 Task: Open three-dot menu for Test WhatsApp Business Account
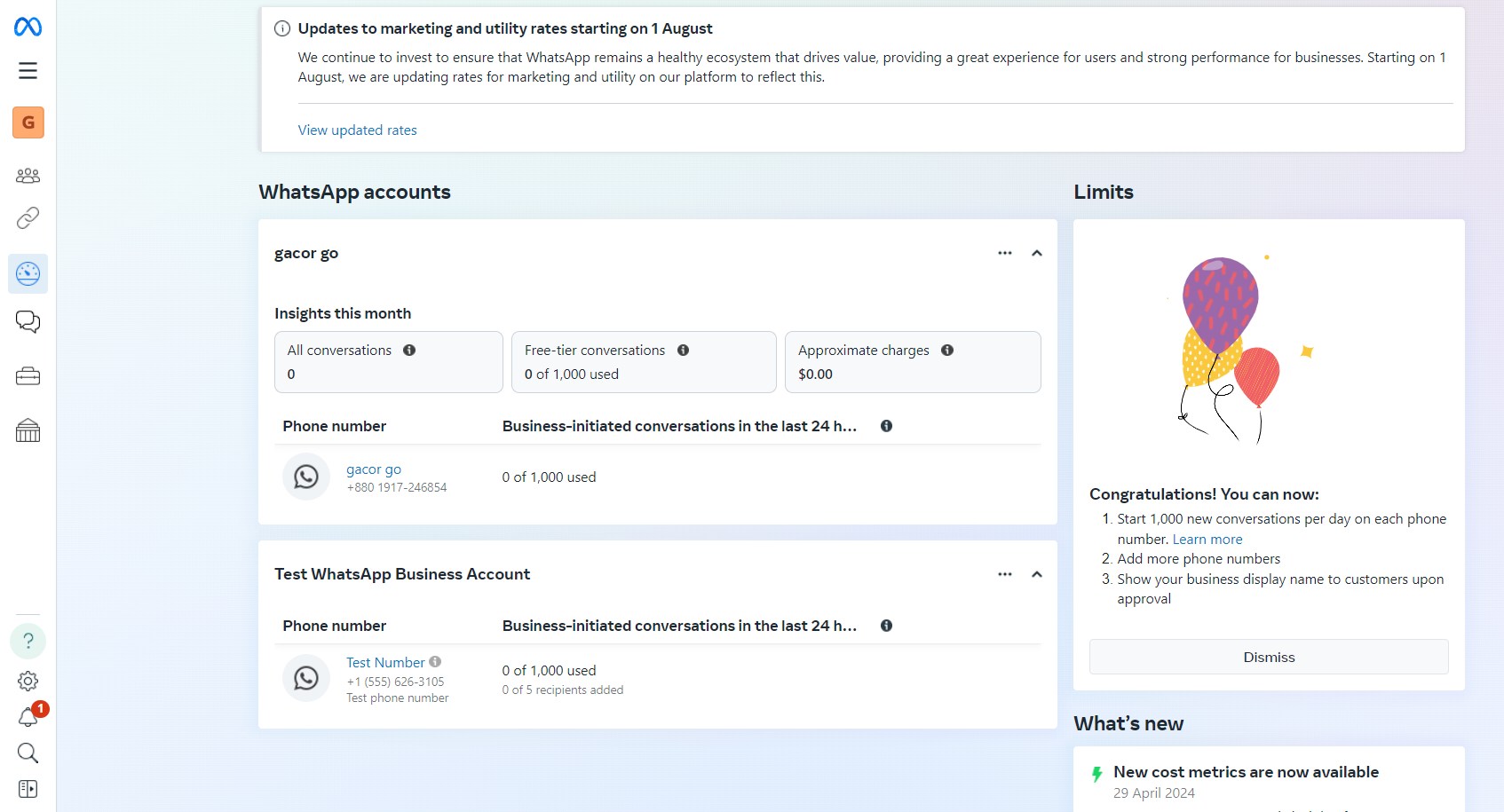pos(1005,574)
